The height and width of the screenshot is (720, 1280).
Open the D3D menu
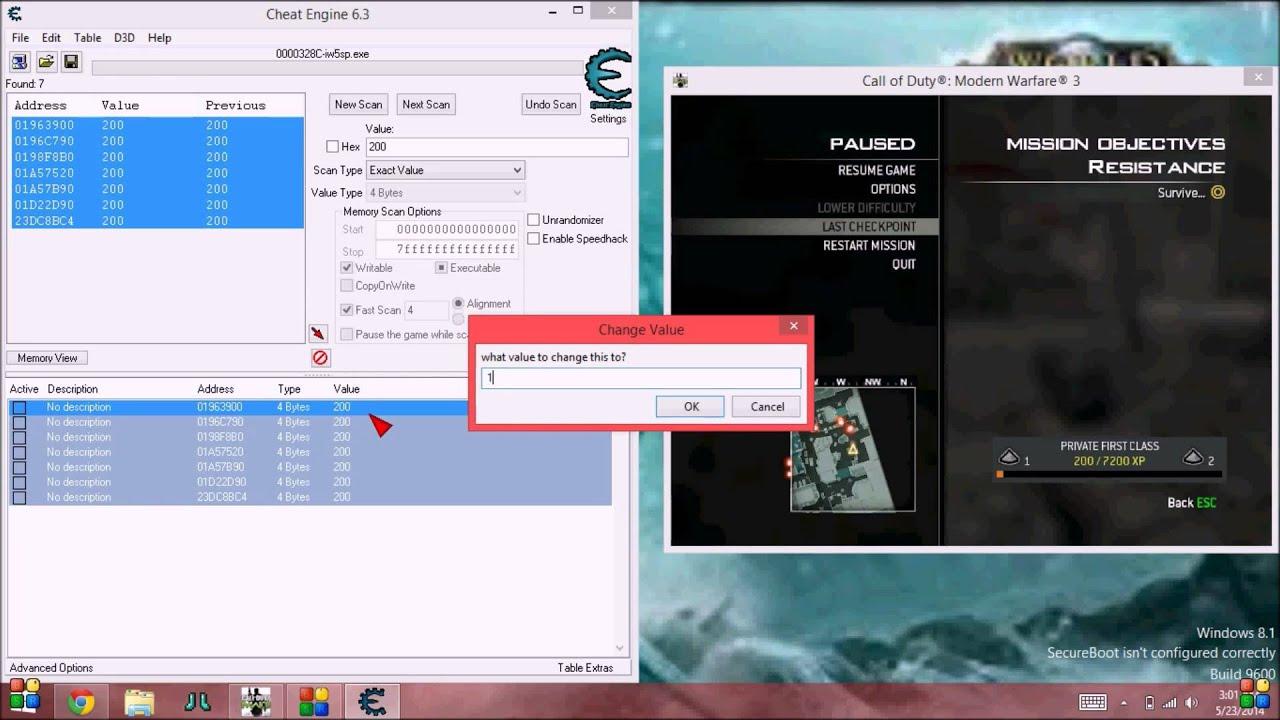[124, 38]
